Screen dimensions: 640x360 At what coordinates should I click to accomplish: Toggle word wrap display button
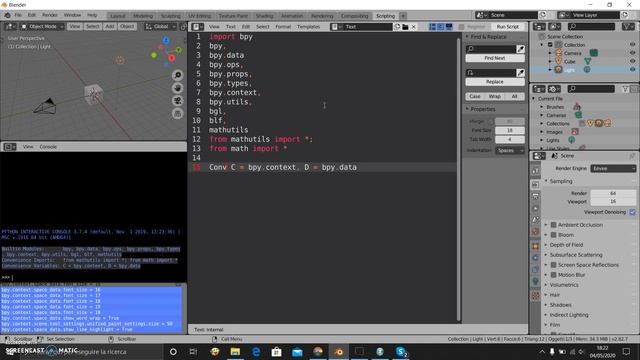pos(441,27)
